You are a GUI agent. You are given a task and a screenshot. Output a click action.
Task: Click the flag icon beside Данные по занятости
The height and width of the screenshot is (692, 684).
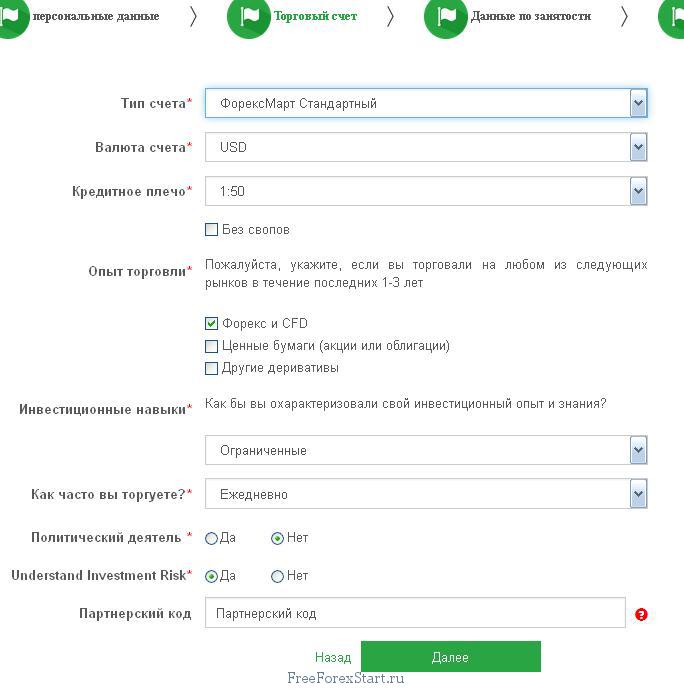(x=446, y=17)
